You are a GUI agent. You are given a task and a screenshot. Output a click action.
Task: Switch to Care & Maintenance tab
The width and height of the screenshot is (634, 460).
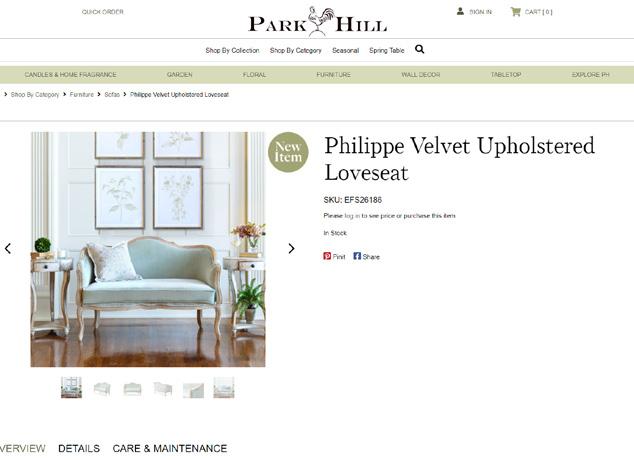coord(170,449)
